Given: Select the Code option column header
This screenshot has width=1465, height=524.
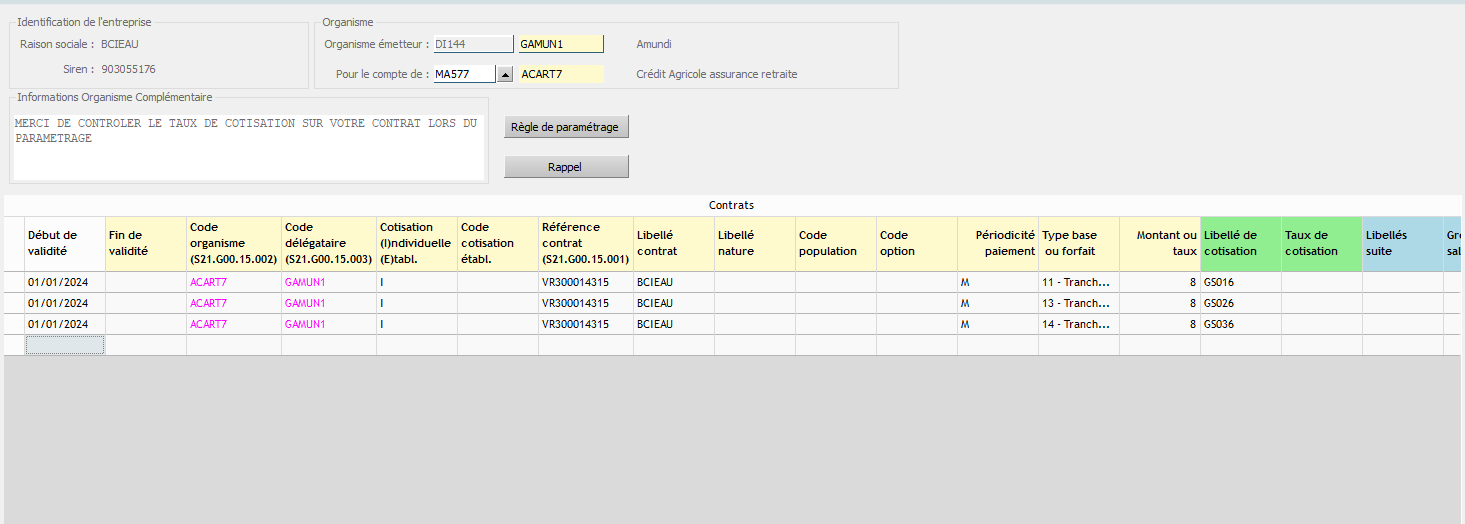Looking at the screenshot, I should pos(917,243).
